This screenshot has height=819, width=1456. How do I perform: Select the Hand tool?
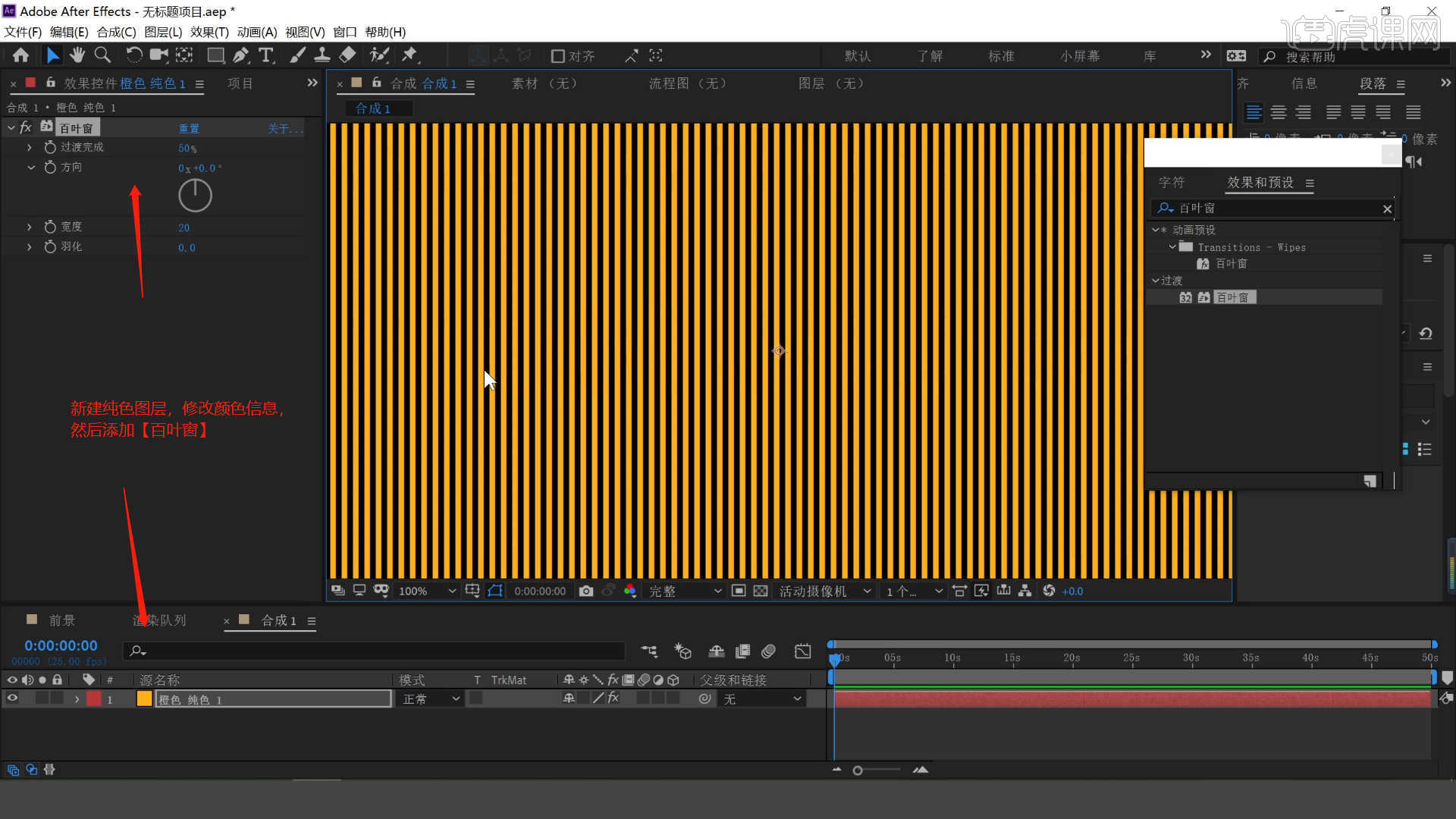click(77, 55)
